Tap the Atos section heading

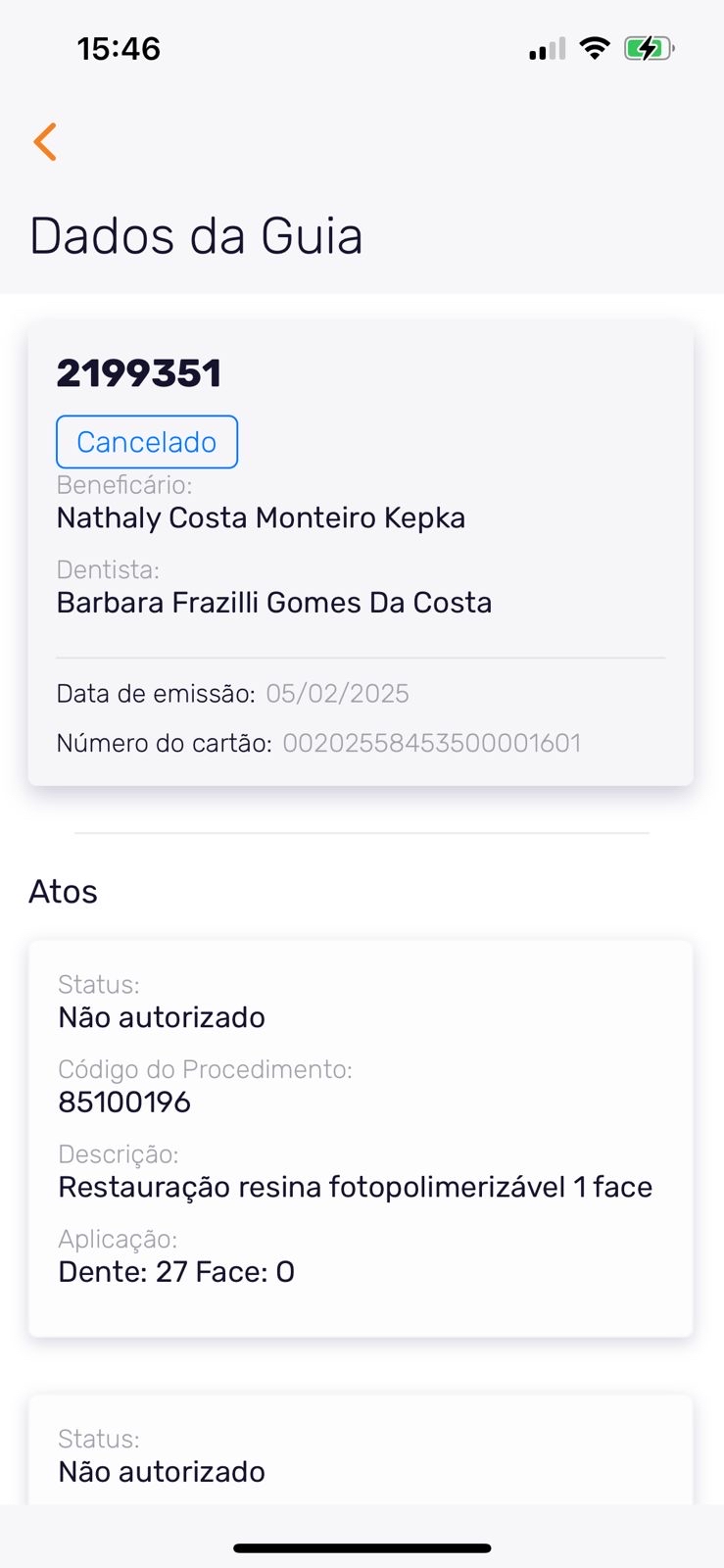[x=64, y=892]
